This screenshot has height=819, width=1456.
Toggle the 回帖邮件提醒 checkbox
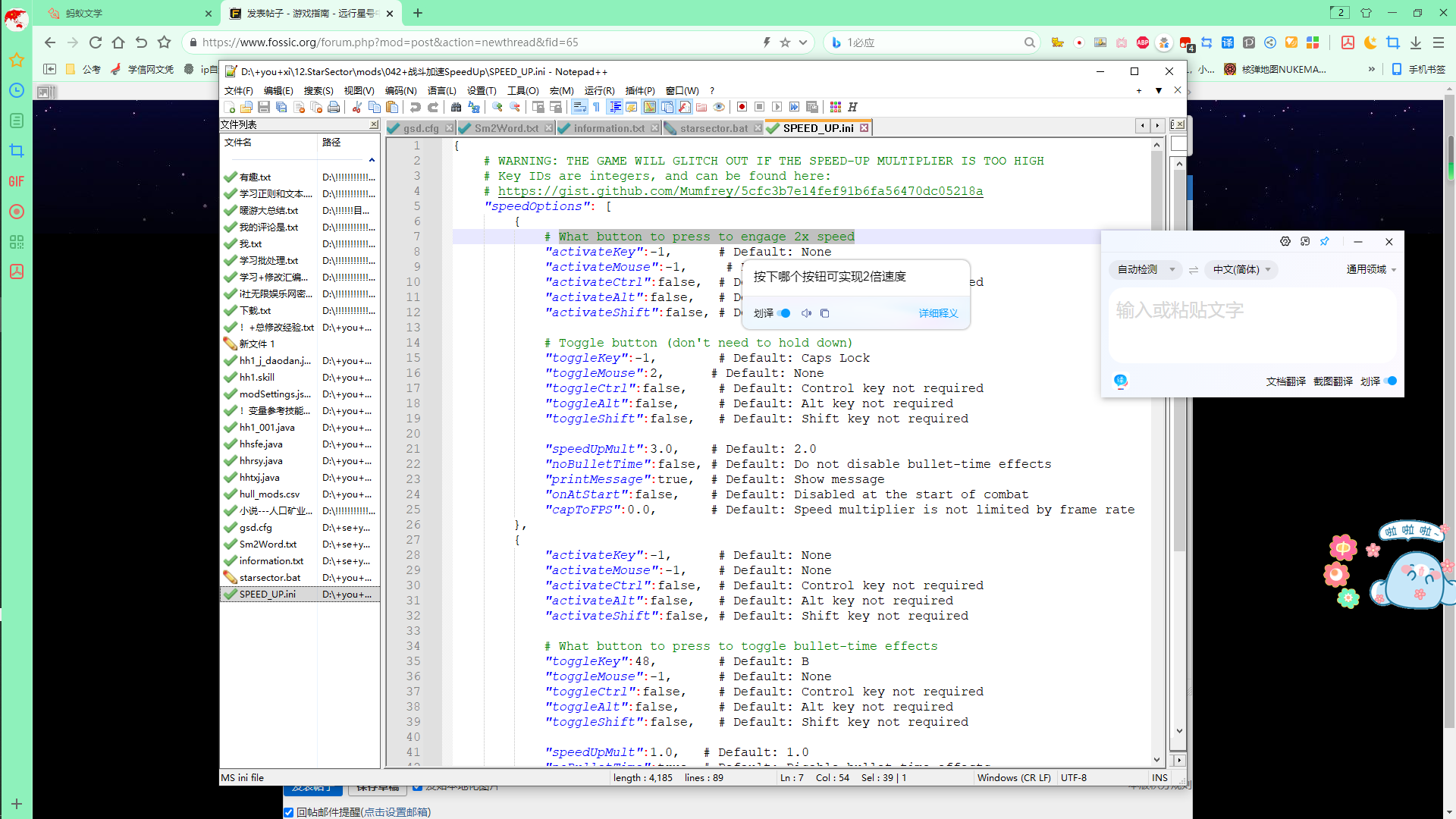(x=289, y=812)
